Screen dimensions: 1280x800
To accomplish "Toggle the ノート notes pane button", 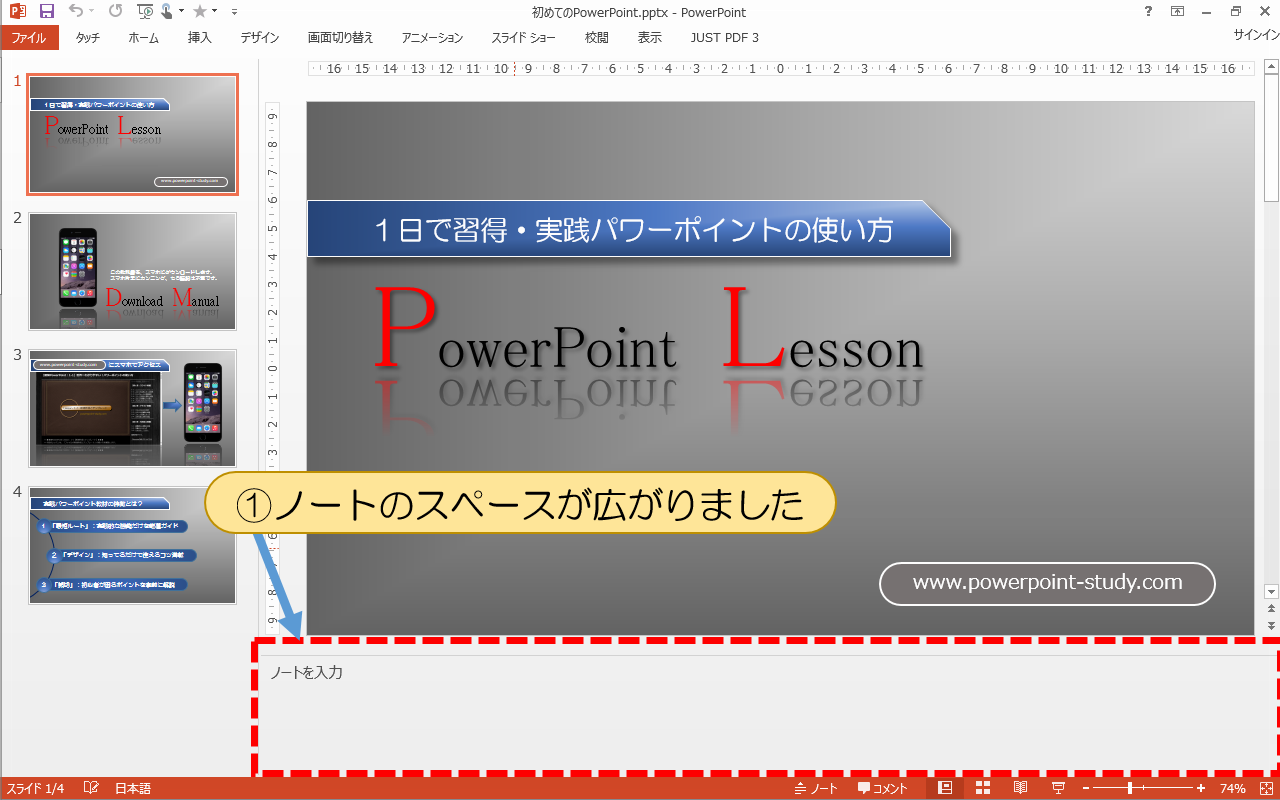I will (817, 789).
